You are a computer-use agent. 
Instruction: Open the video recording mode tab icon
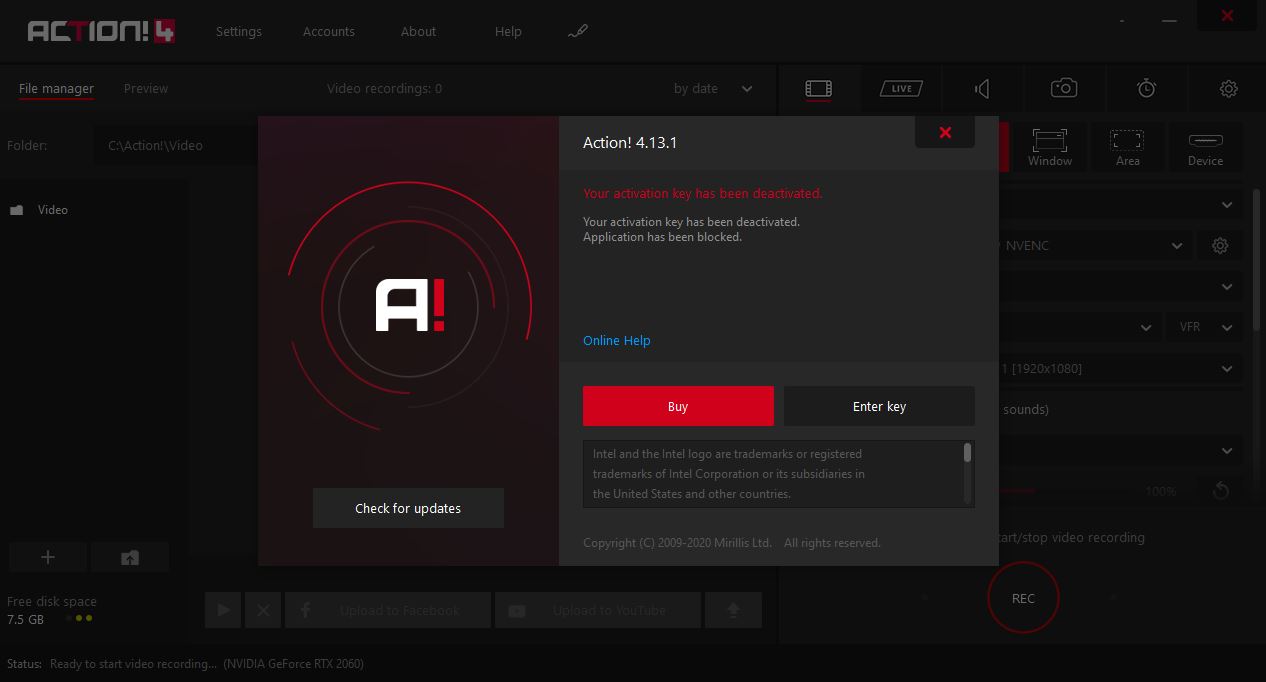[818, 89]
